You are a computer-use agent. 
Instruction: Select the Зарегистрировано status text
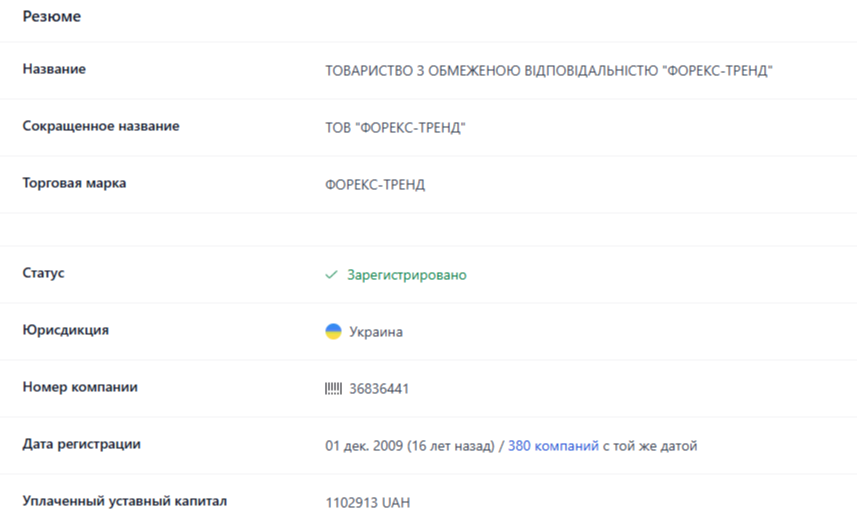407,275
